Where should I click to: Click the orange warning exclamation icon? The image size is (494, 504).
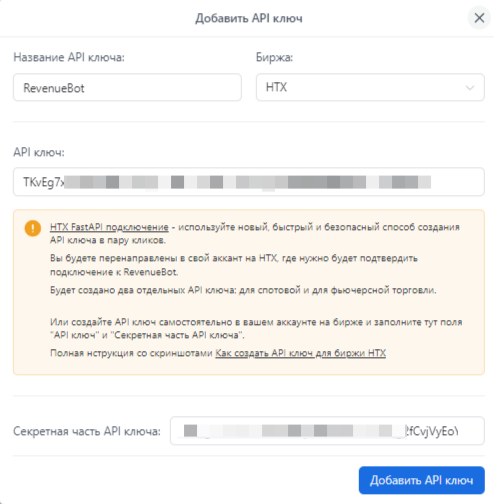pyautogui.click(x=33, y=228)
